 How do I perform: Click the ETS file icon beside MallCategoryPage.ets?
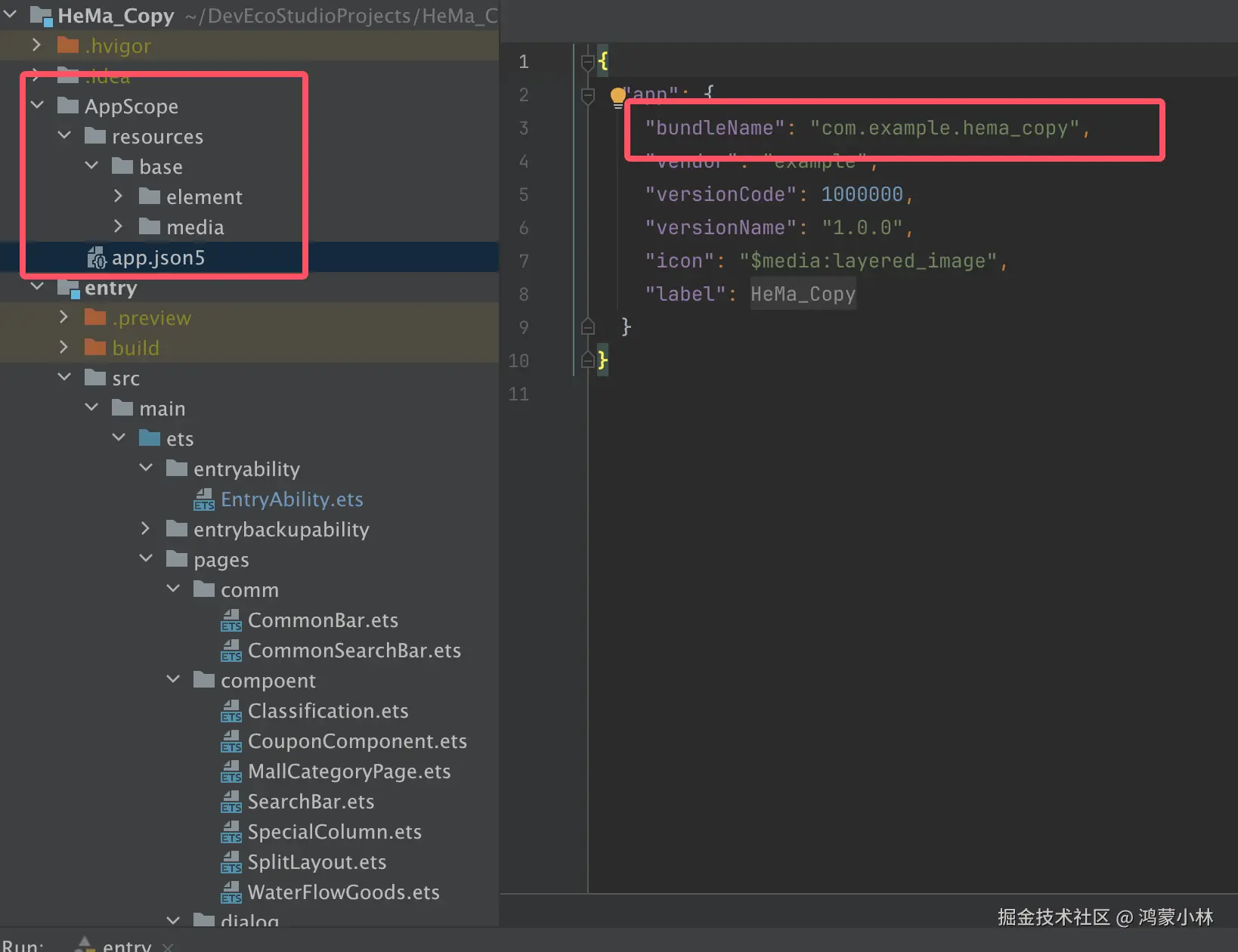point(231,771)
